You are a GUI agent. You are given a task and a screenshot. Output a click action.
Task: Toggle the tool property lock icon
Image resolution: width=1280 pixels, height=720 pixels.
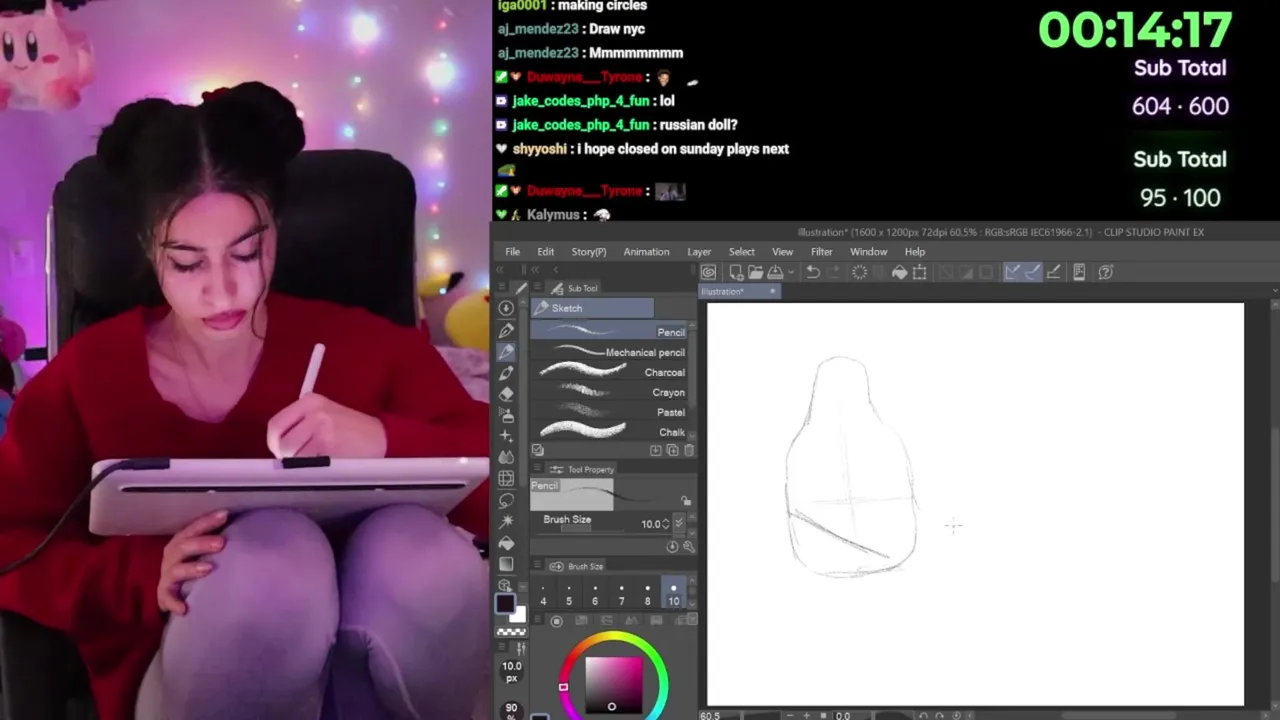click(x=685, y=500)
